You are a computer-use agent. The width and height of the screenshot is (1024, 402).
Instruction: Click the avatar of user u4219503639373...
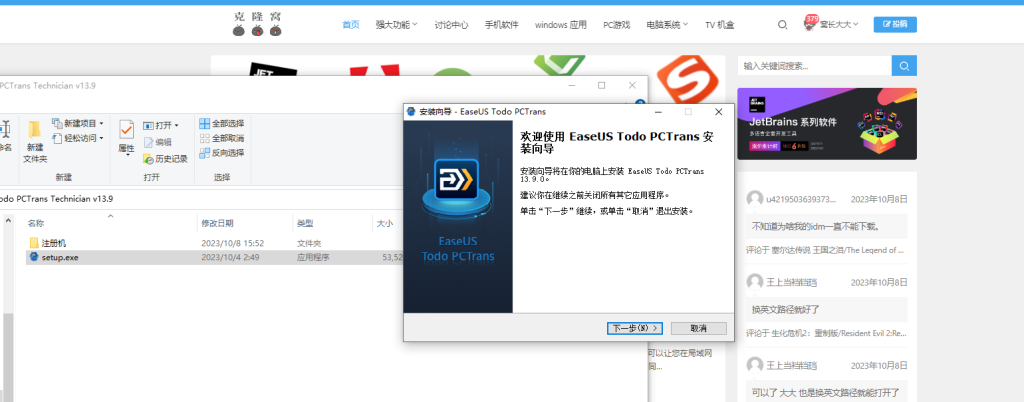(755, 199)
